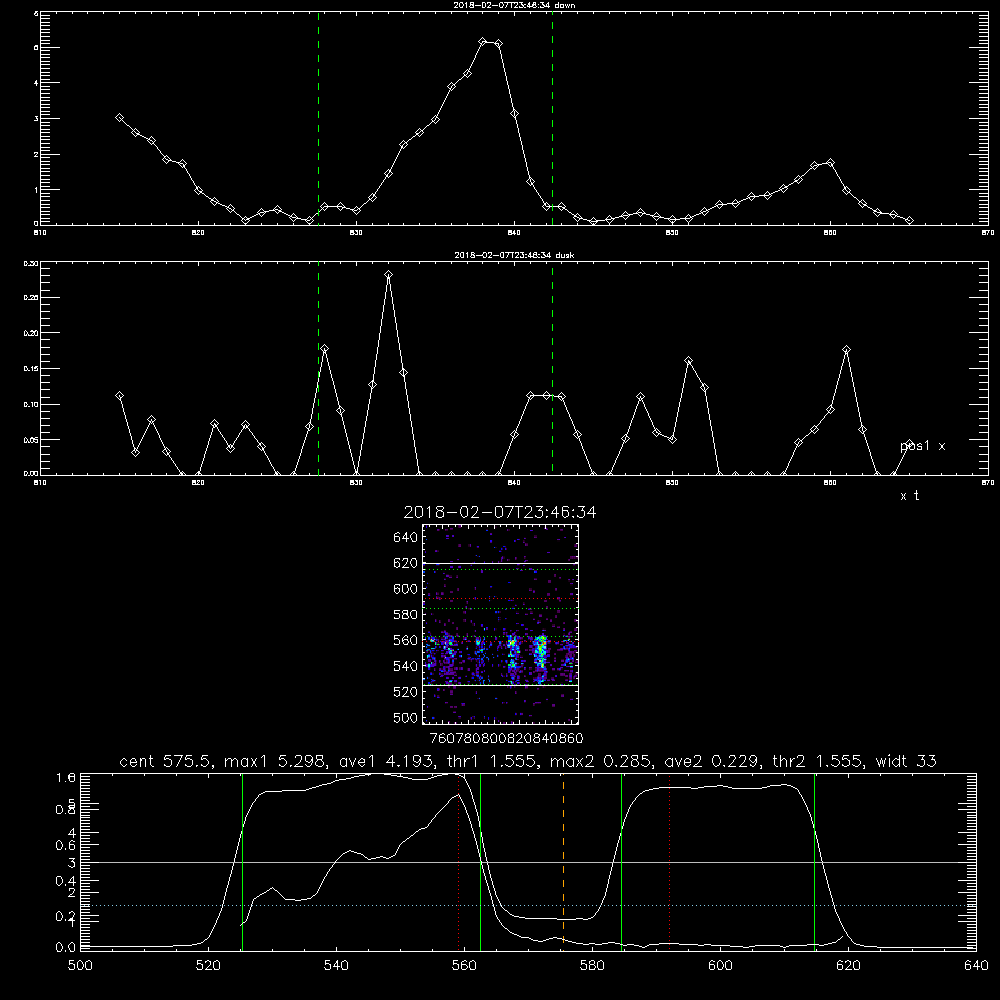
Task: Click the first data diamond of dawn curve
Action: pyautogui.click(x=119, y=117)
